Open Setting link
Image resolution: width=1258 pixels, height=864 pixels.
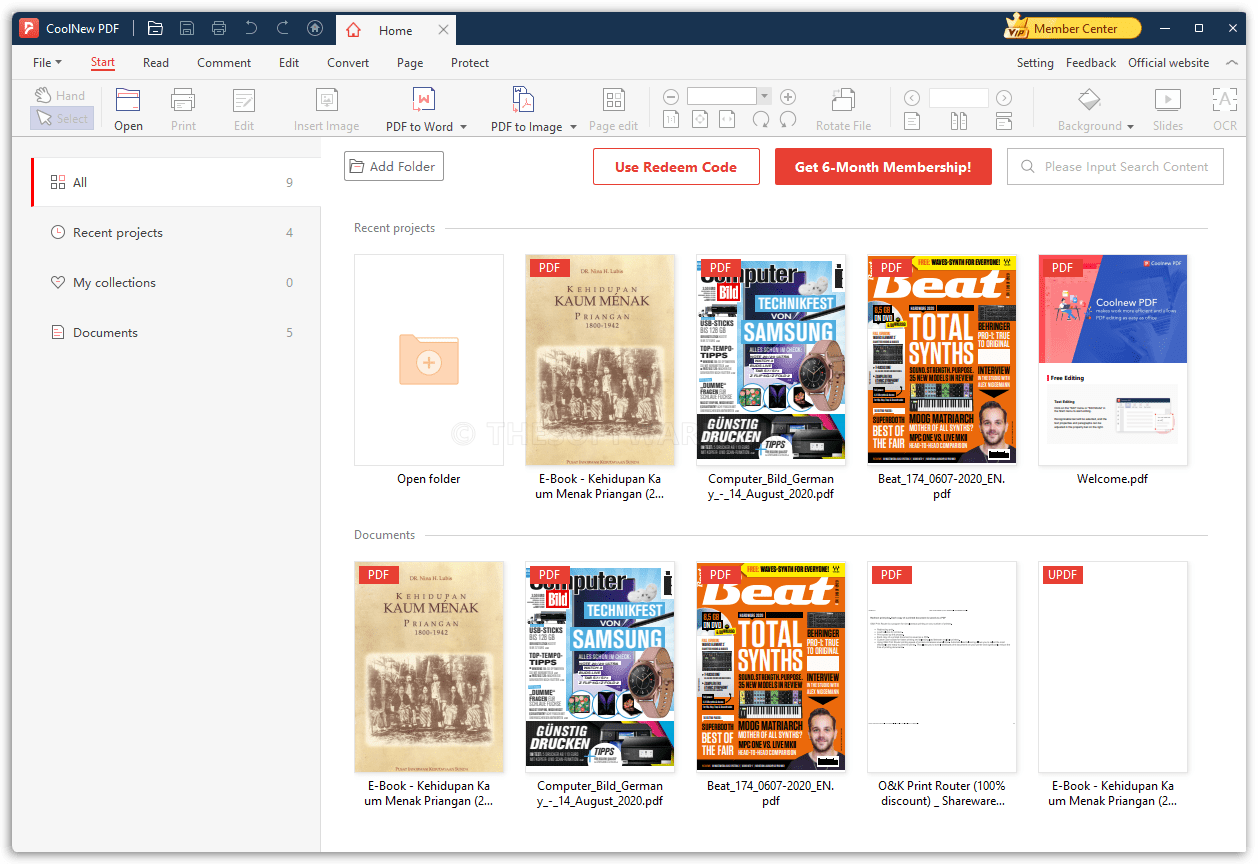pyautogui.click(x=1035, y=63)
